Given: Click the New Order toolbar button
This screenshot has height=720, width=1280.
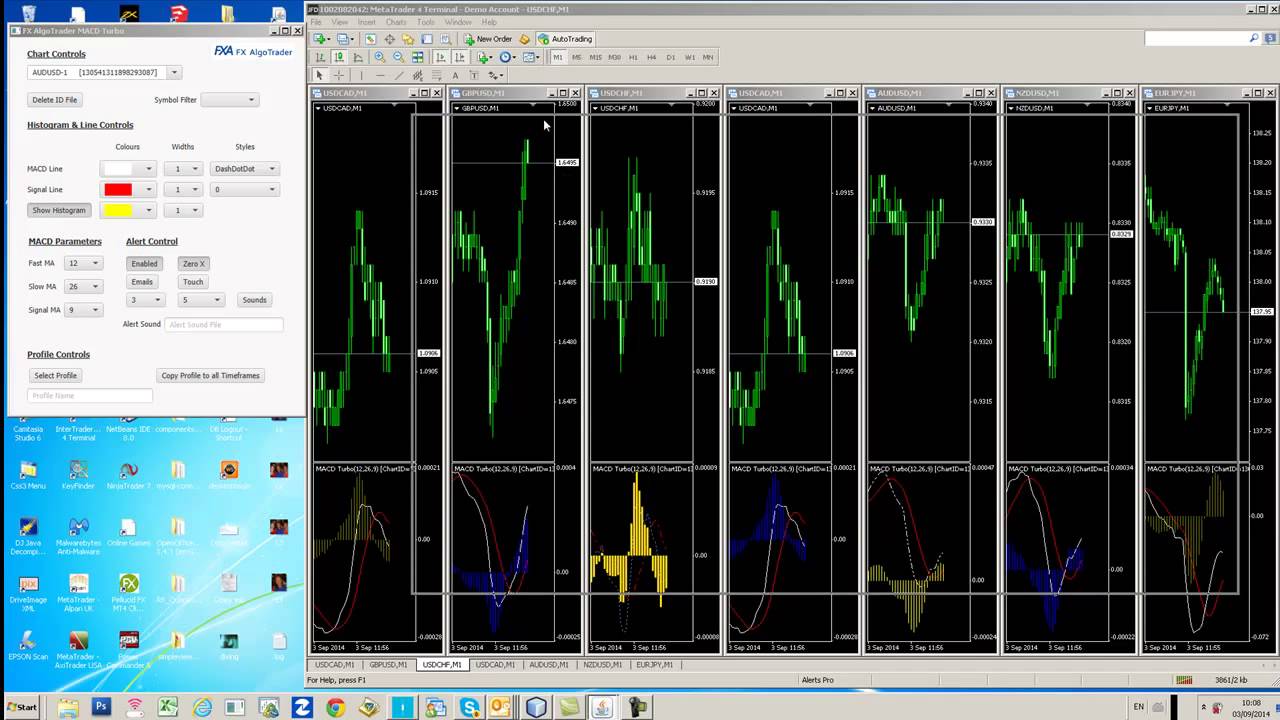Looking at the screenshot, I should (488, 39).
